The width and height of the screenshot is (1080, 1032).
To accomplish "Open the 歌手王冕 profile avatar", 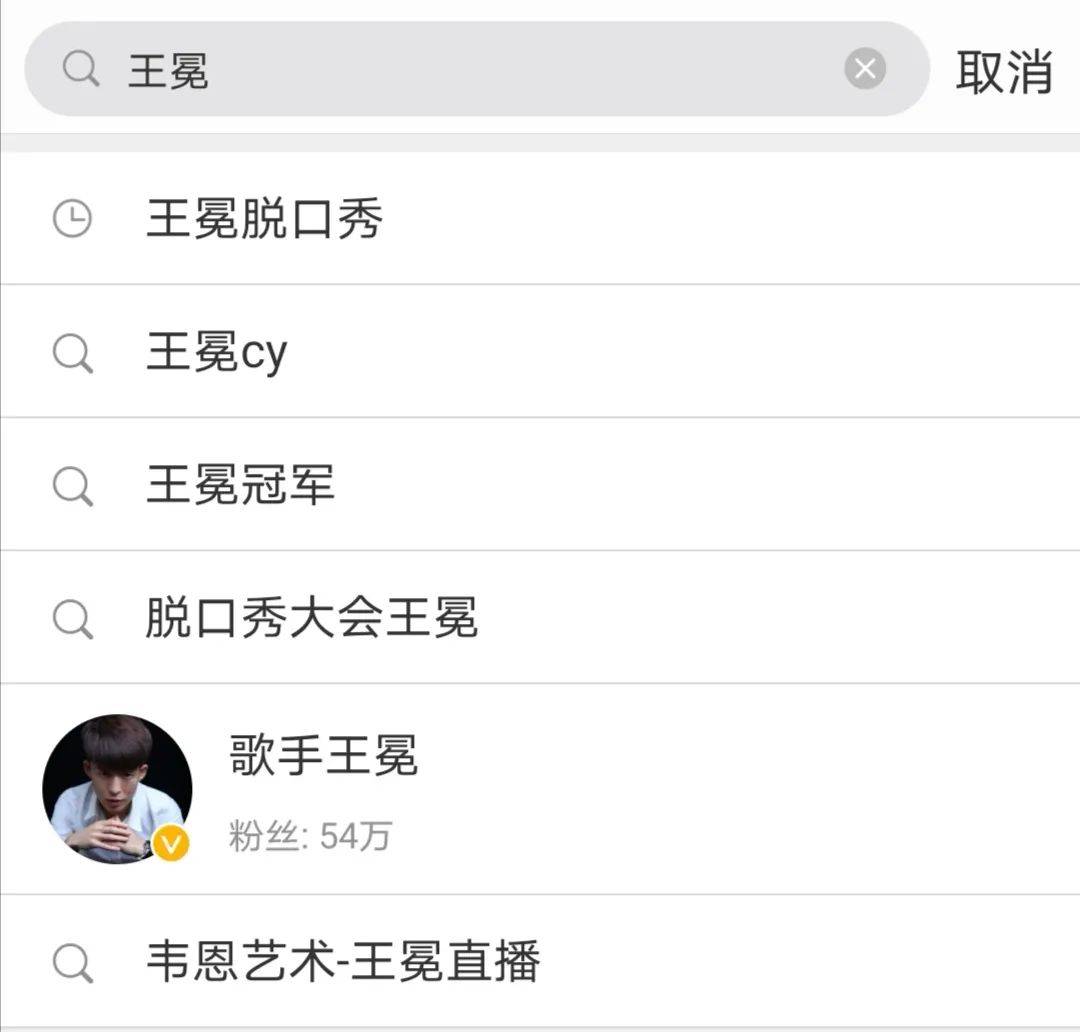I will (115, 787).
